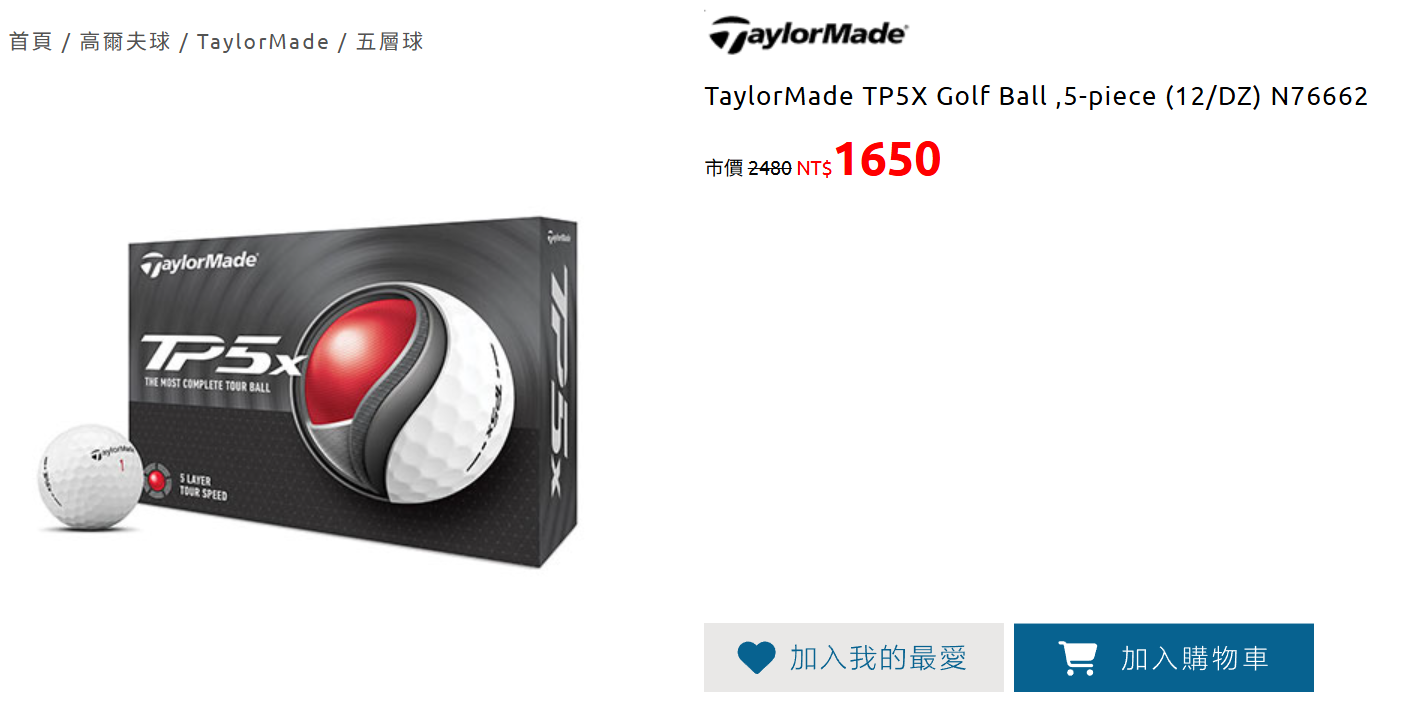Click the large TP5x logo on the box front
1419x706 pixels.
click(221, 356)
